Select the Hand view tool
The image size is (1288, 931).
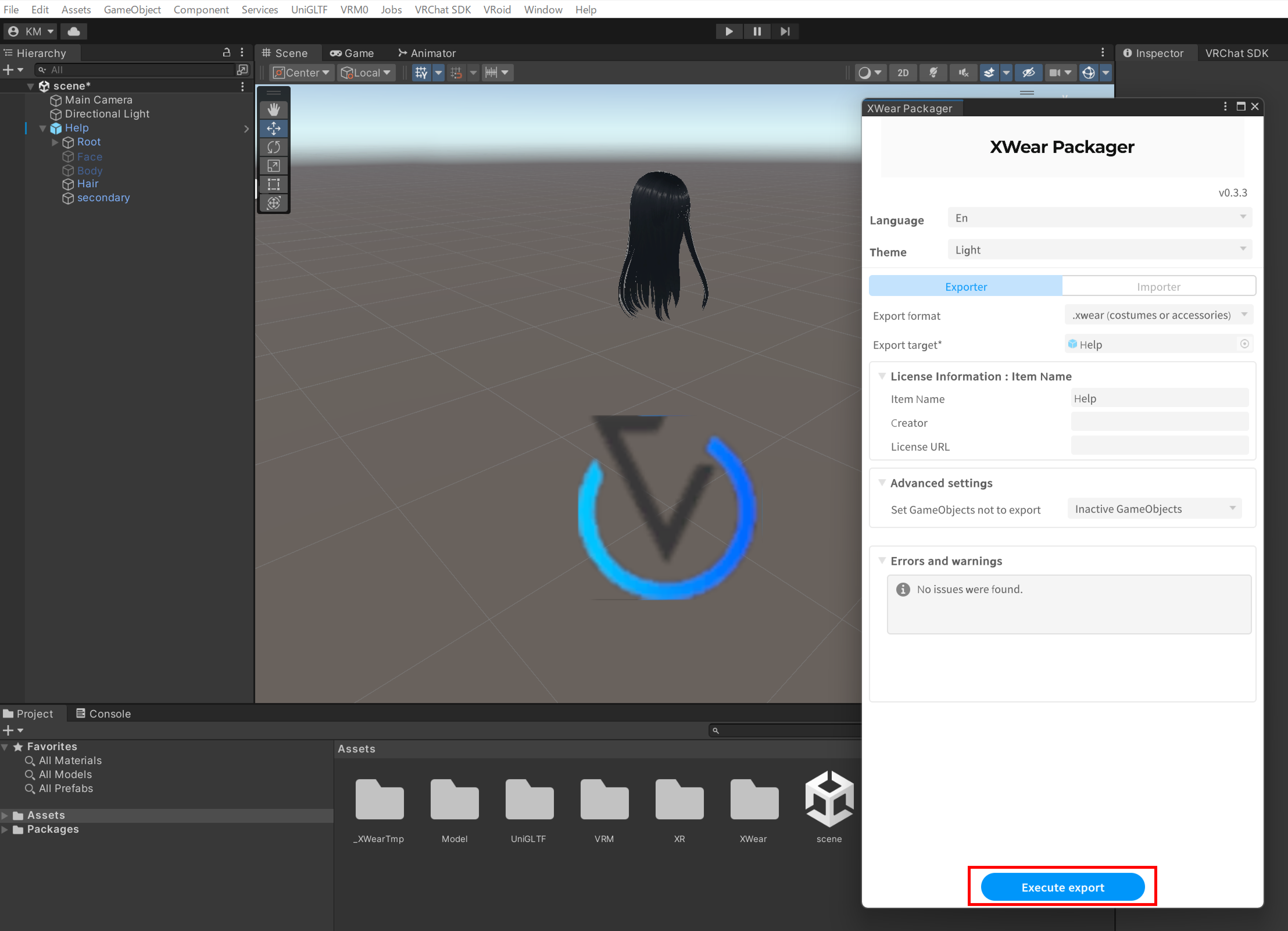coord(274,110)
